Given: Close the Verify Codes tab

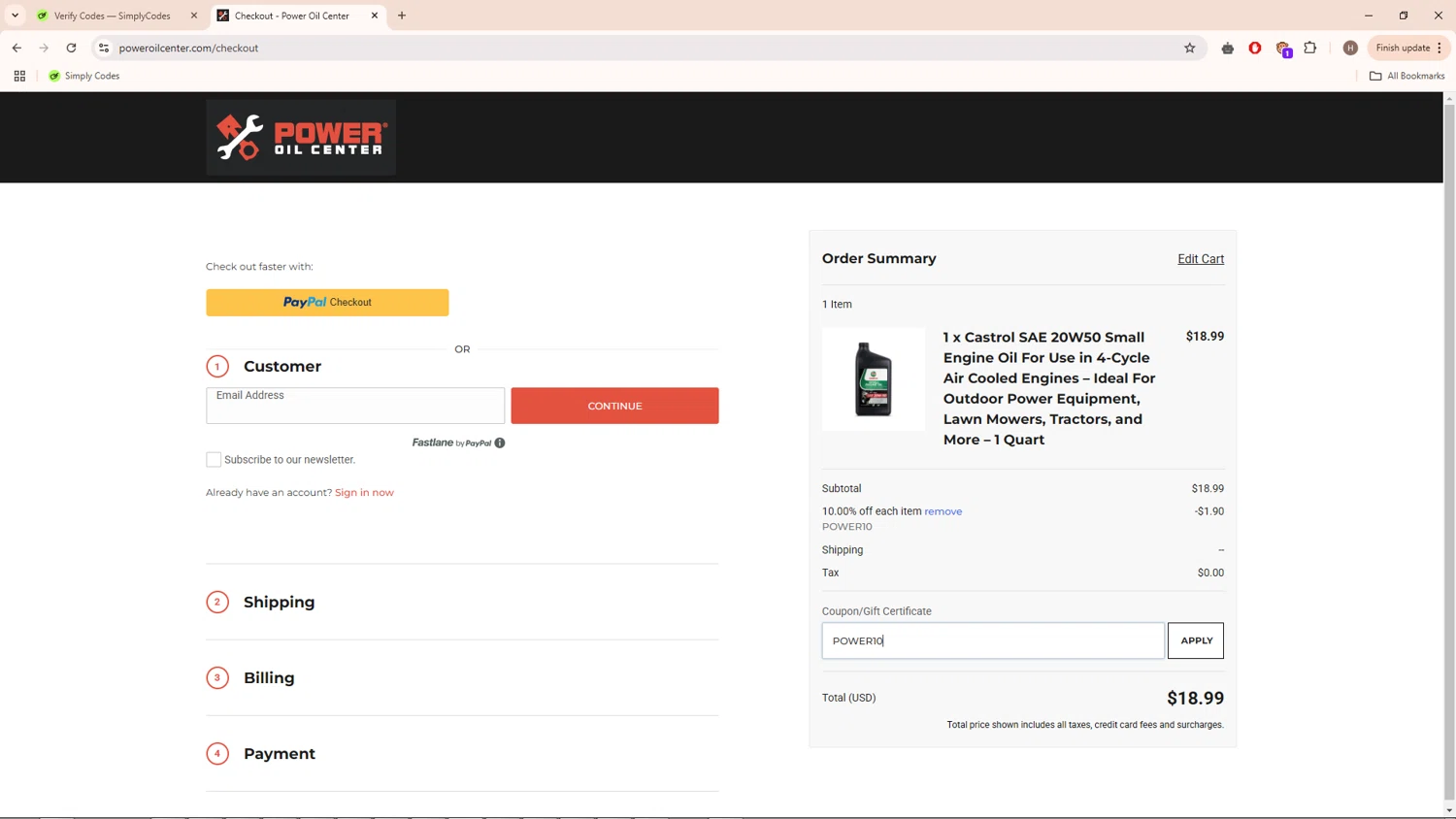Looking at the screenshot, I should tap(194, 16).
